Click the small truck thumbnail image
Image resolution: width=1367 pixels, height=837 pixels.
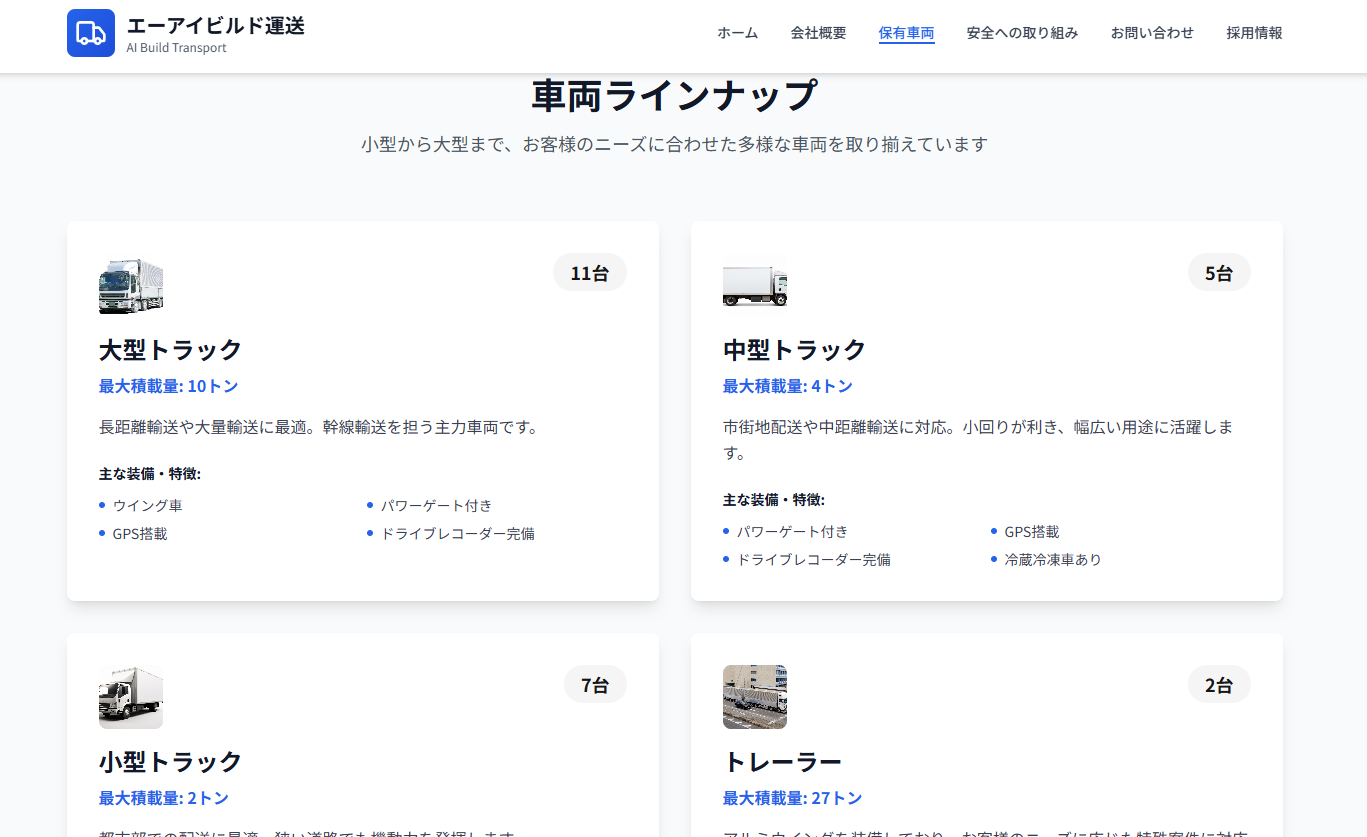[x=131, y=697]
